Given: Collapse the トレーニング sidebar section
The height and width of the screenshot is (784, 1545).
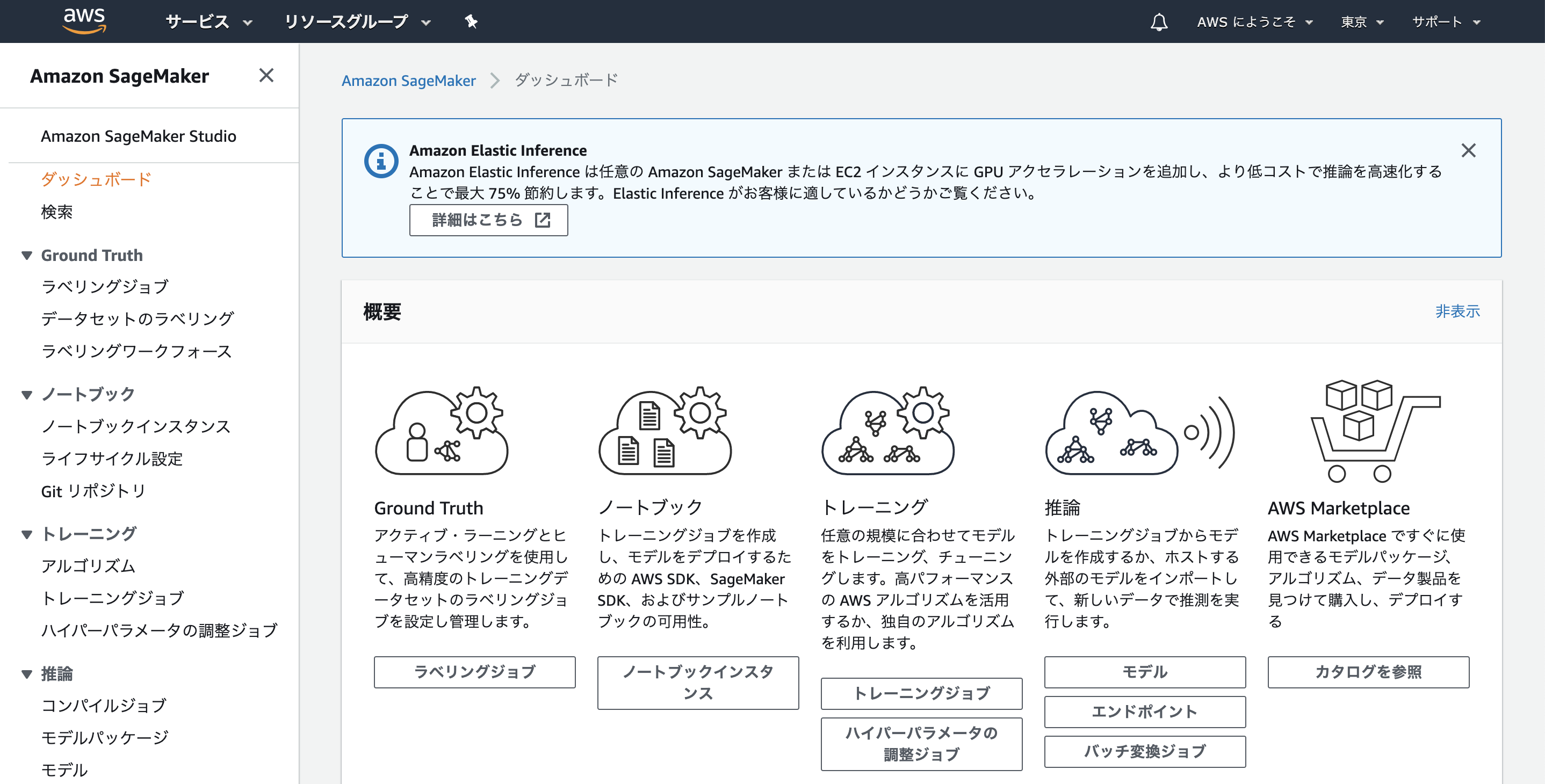Looking at the screenshot, I should point(26,534).
